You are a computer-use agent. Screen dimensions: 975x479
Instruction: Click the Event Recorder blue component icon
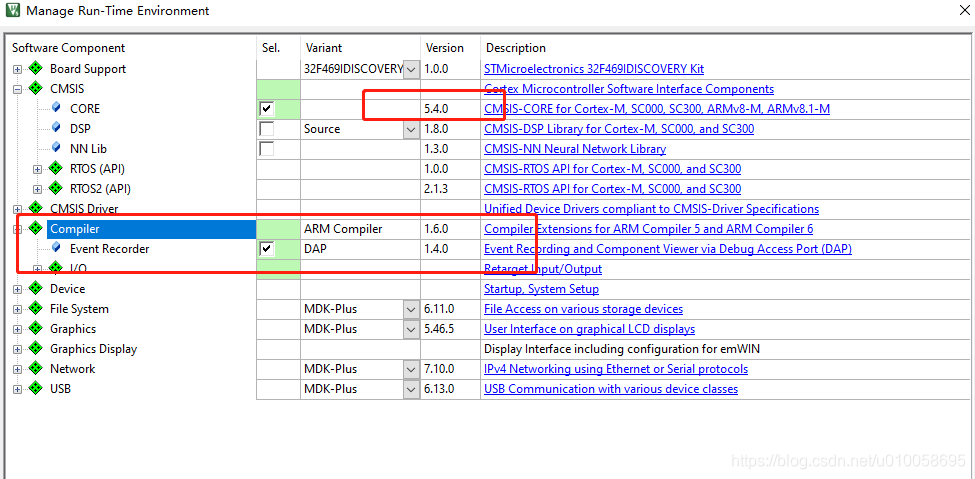pos(56,248)
